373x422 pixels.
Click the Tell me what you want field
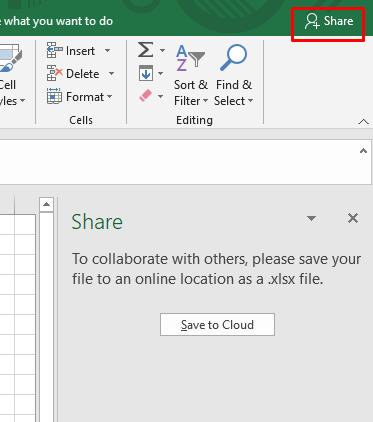coord(57,21)
